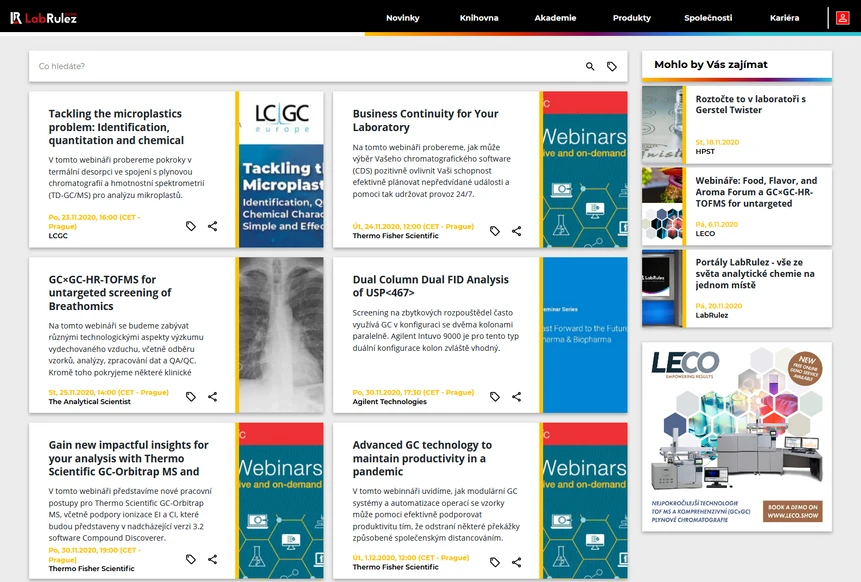This screenshot has width=861, height=582.
Task: Open 'Roztočte to v laboratoři s Gerstel Twister'
Action: tap(751, 104)
